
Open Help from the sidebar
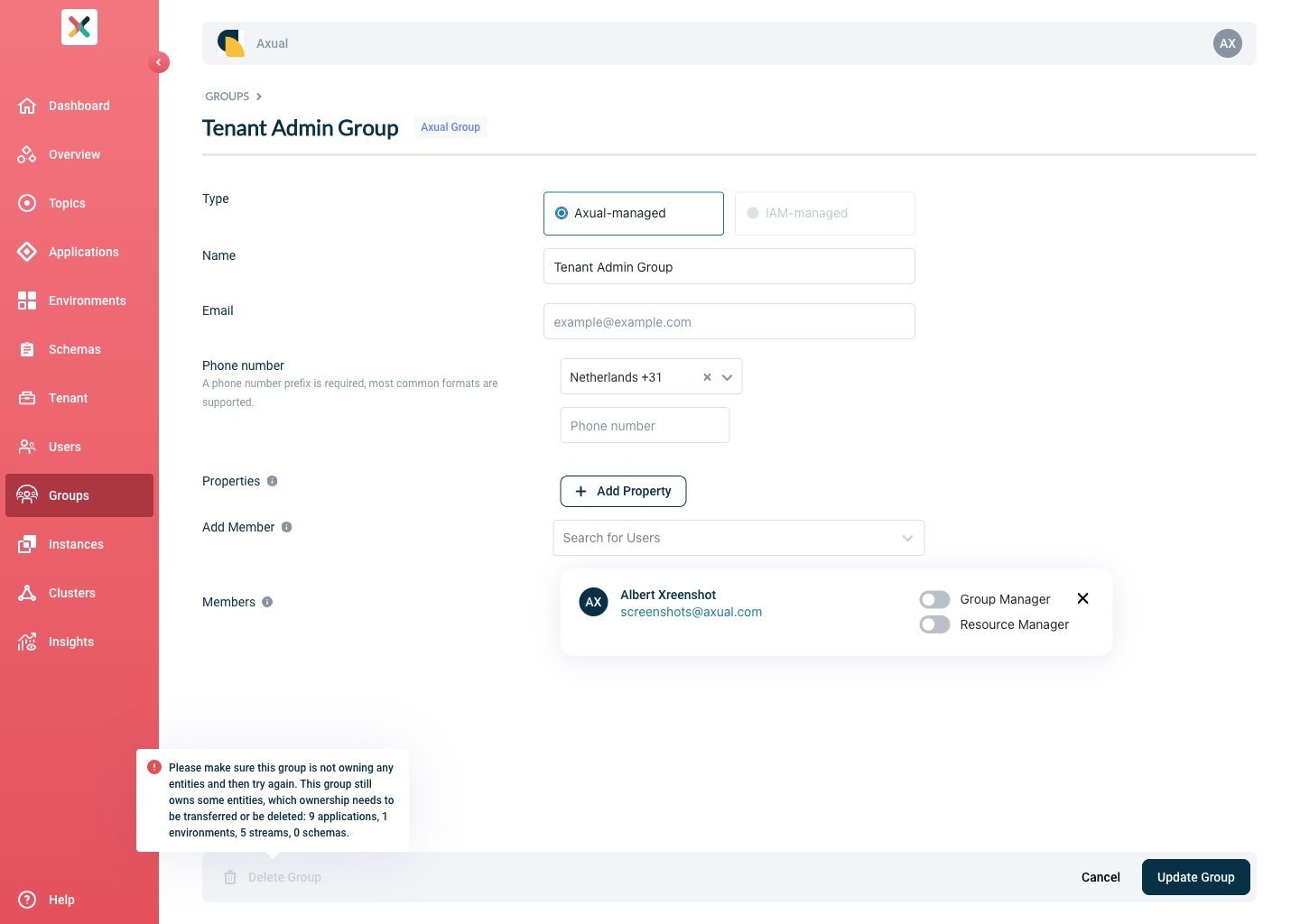coord(79,900)
